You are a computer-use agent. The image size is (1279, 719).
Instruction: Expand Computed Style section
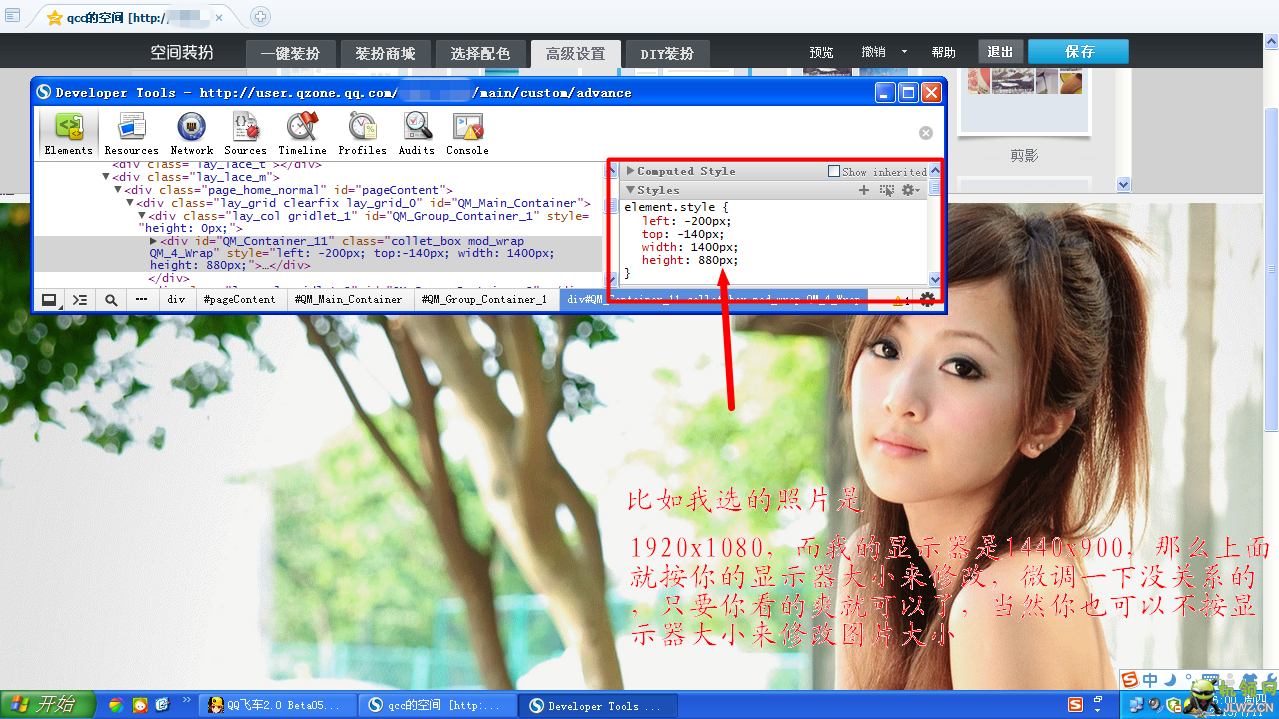[631, 171]
